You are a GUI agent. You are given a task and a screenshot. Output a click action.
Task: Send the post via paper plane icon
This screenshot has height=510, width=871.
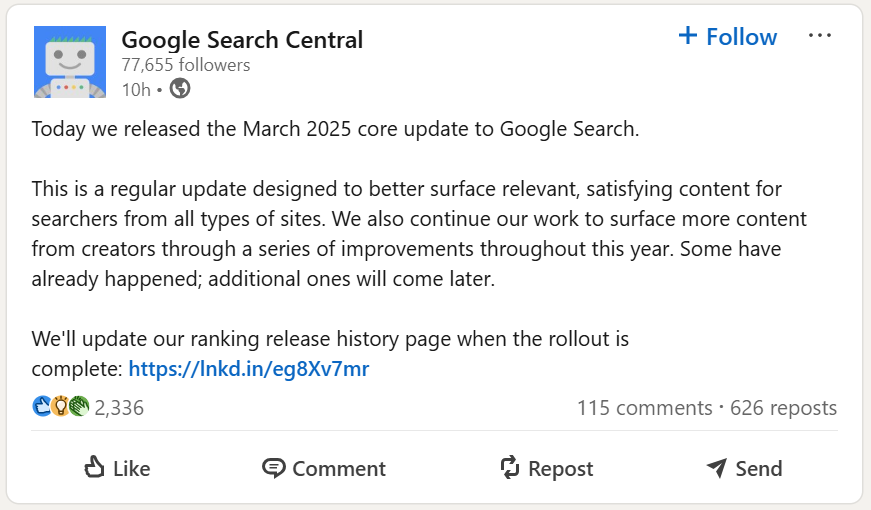pyautogui.click(x=716, y=468)
